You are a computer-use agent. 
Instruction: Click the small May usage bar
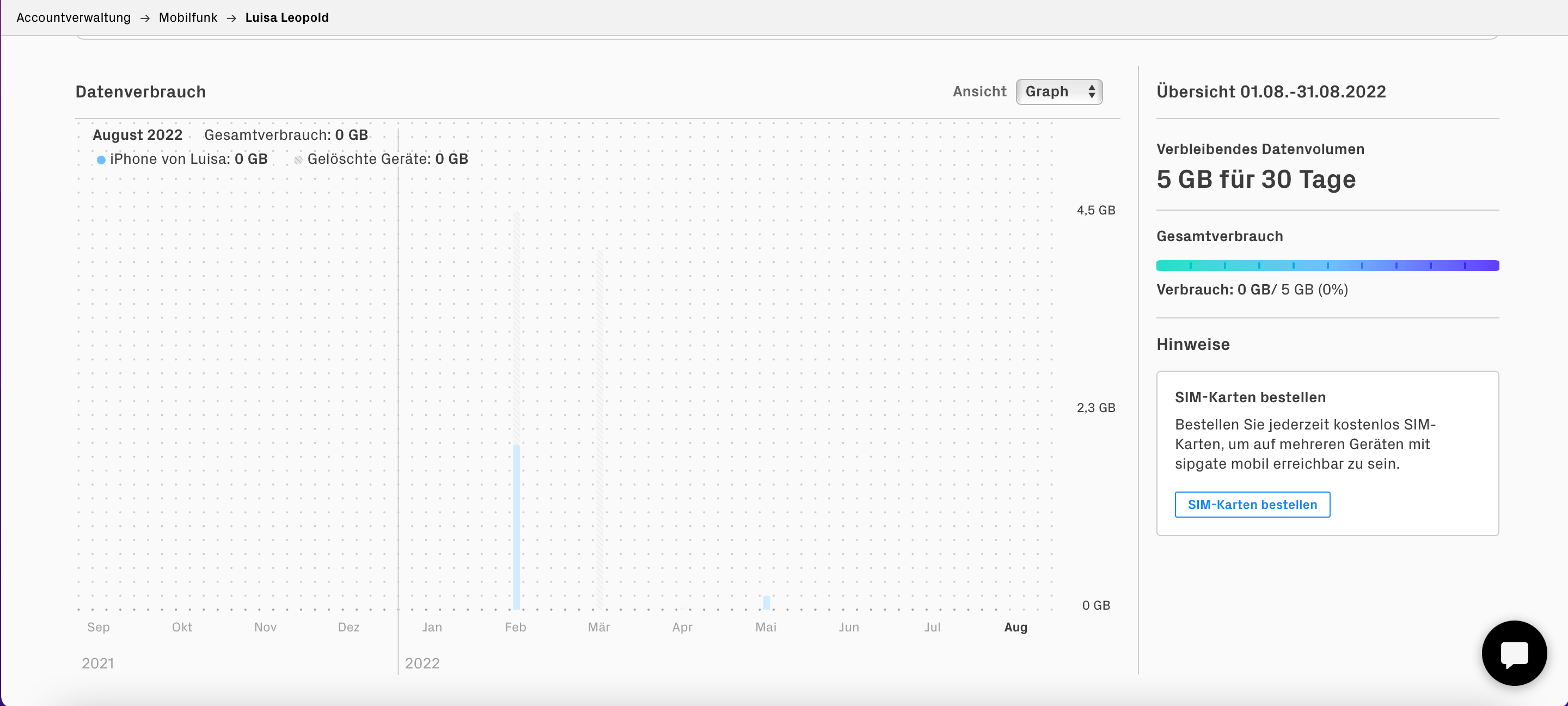(x=765, y=601)
